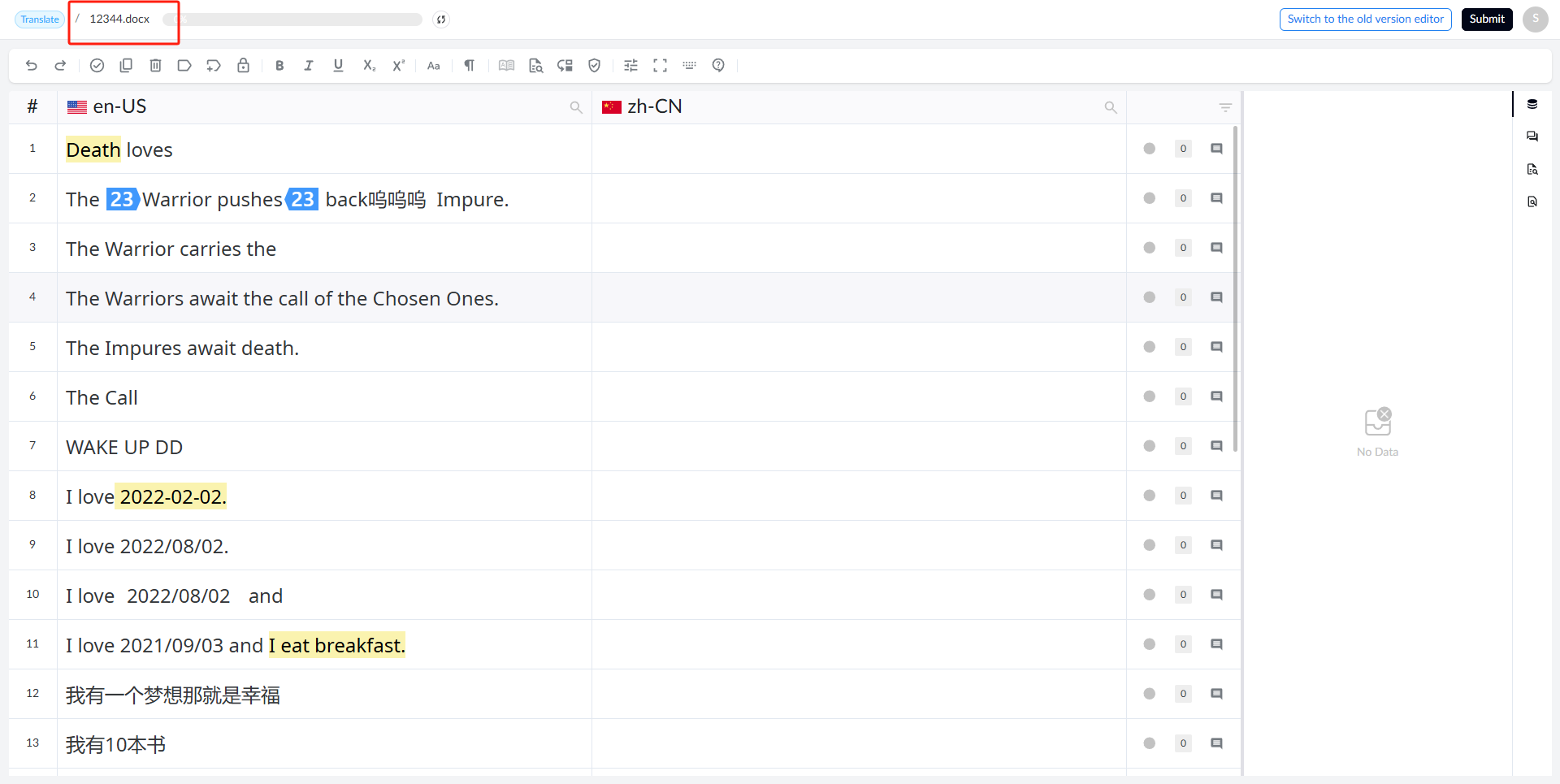Toggle underline formatting

tap(338, 66)
